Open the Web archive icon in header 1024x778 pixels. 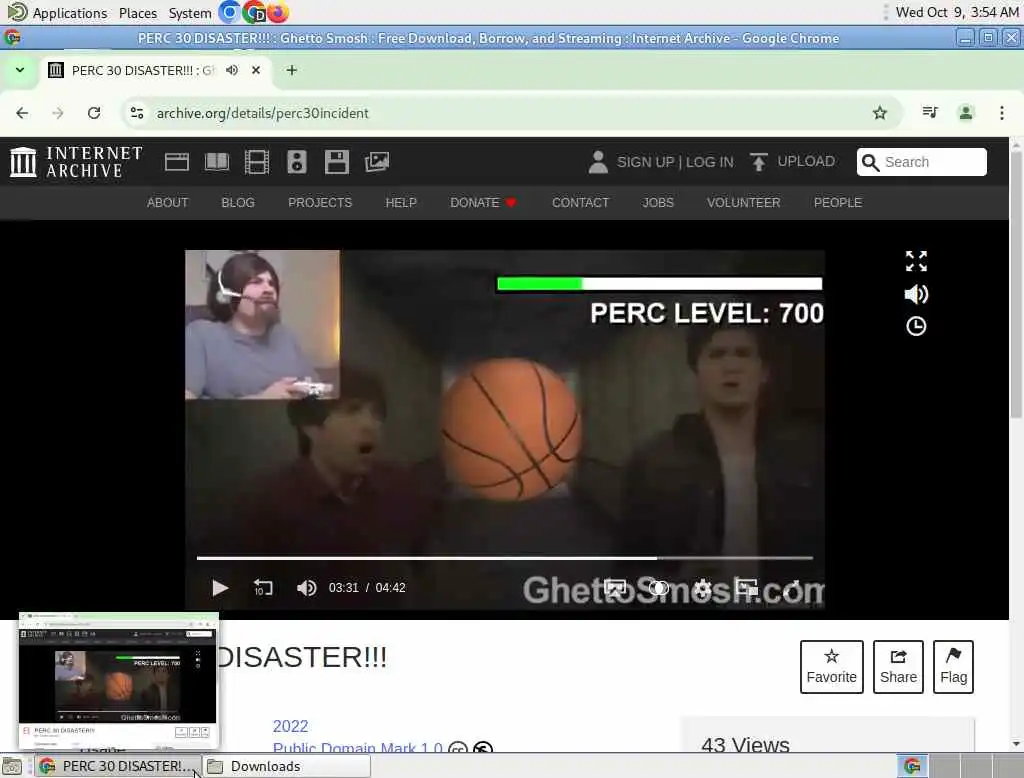[x=176, y=161]
